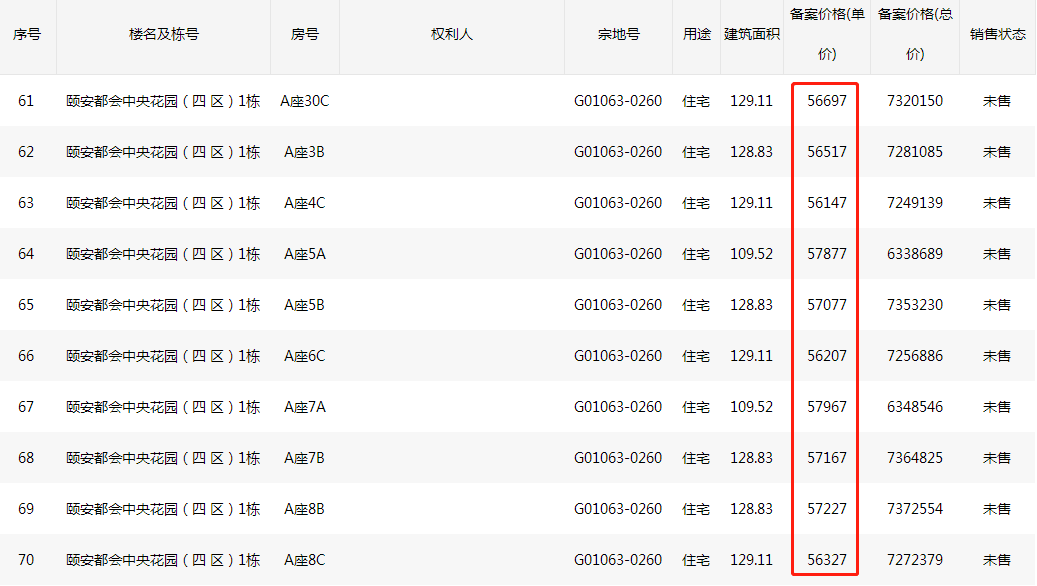Click the 宗地号 column header
Viewport: 1037px width, 586px height.
tap(618, 34)
